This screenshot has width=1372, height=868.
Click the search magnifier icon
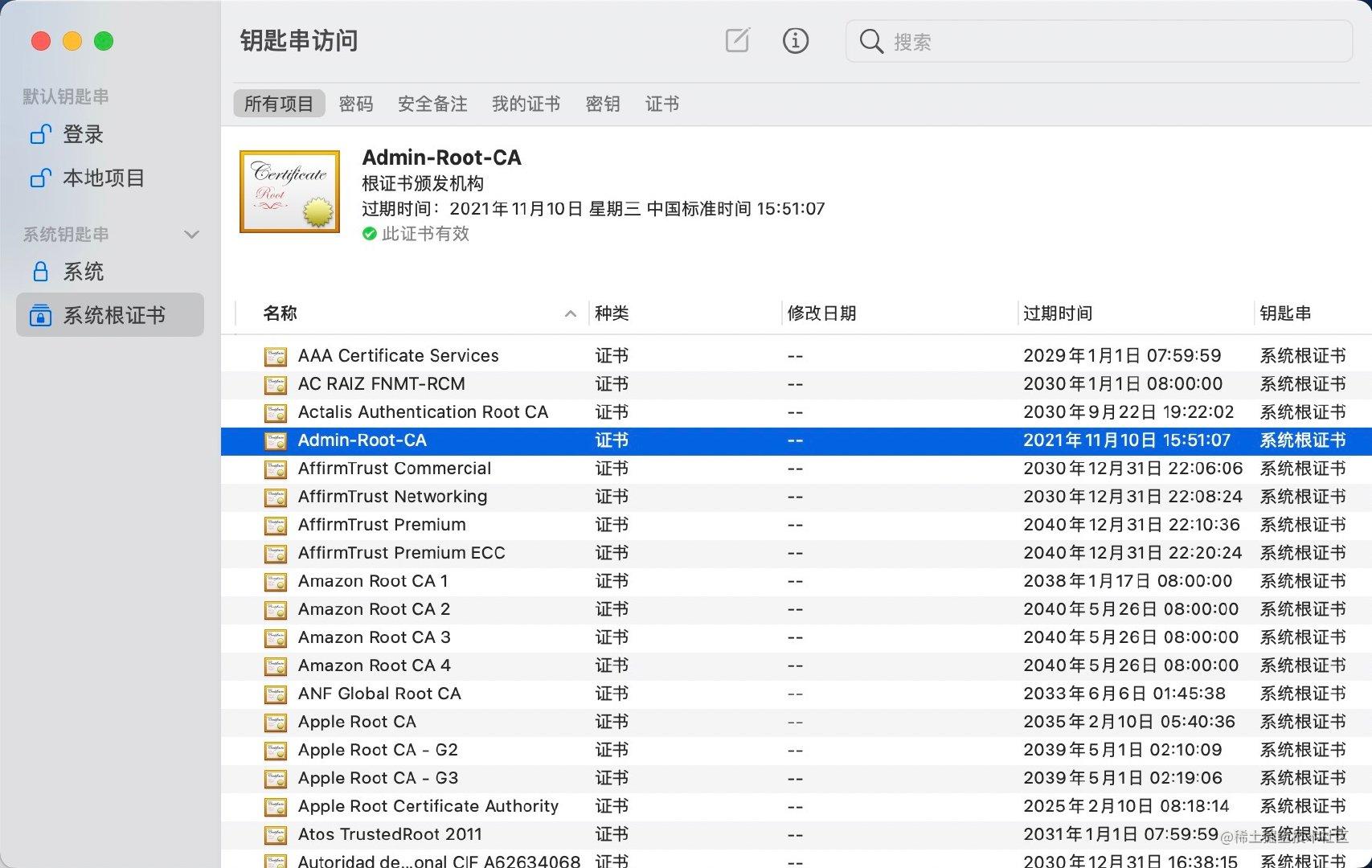(871, 41)
